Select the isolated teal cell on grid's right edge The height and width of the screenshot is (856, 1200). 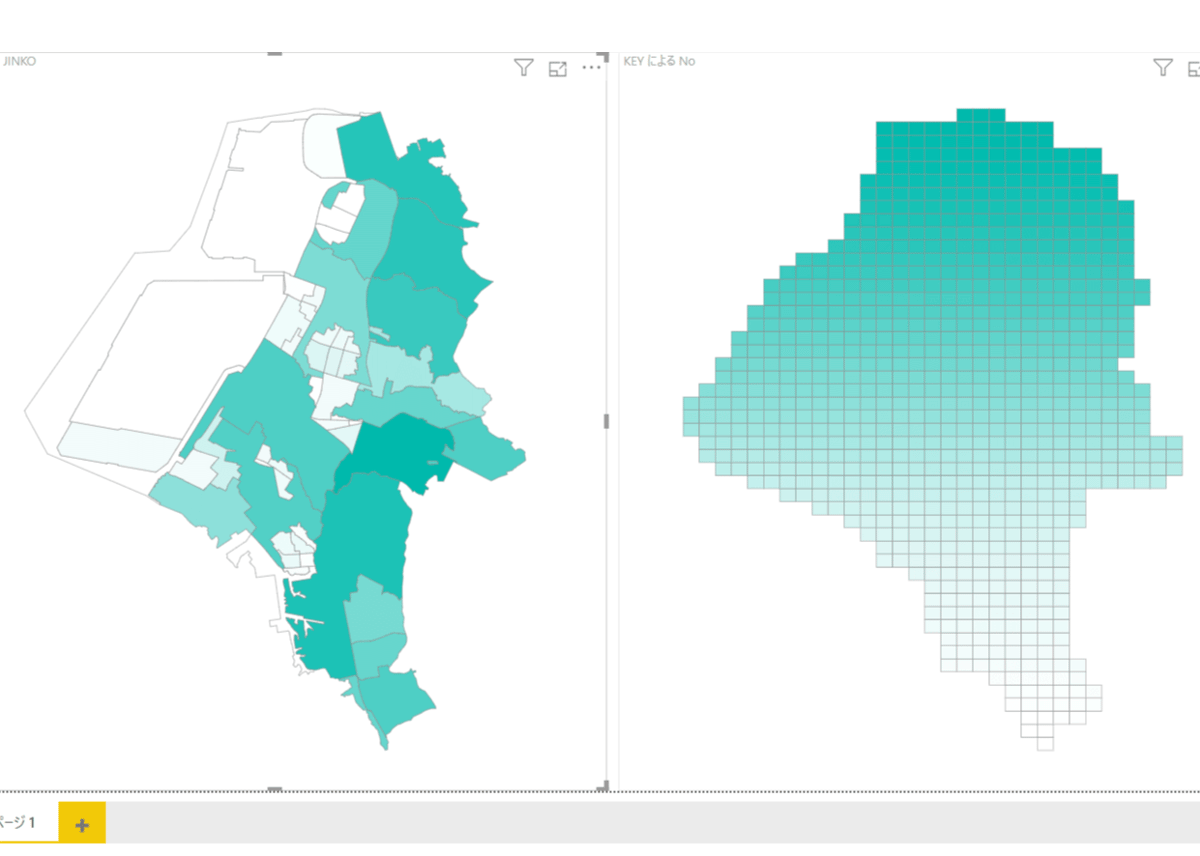1142,291
